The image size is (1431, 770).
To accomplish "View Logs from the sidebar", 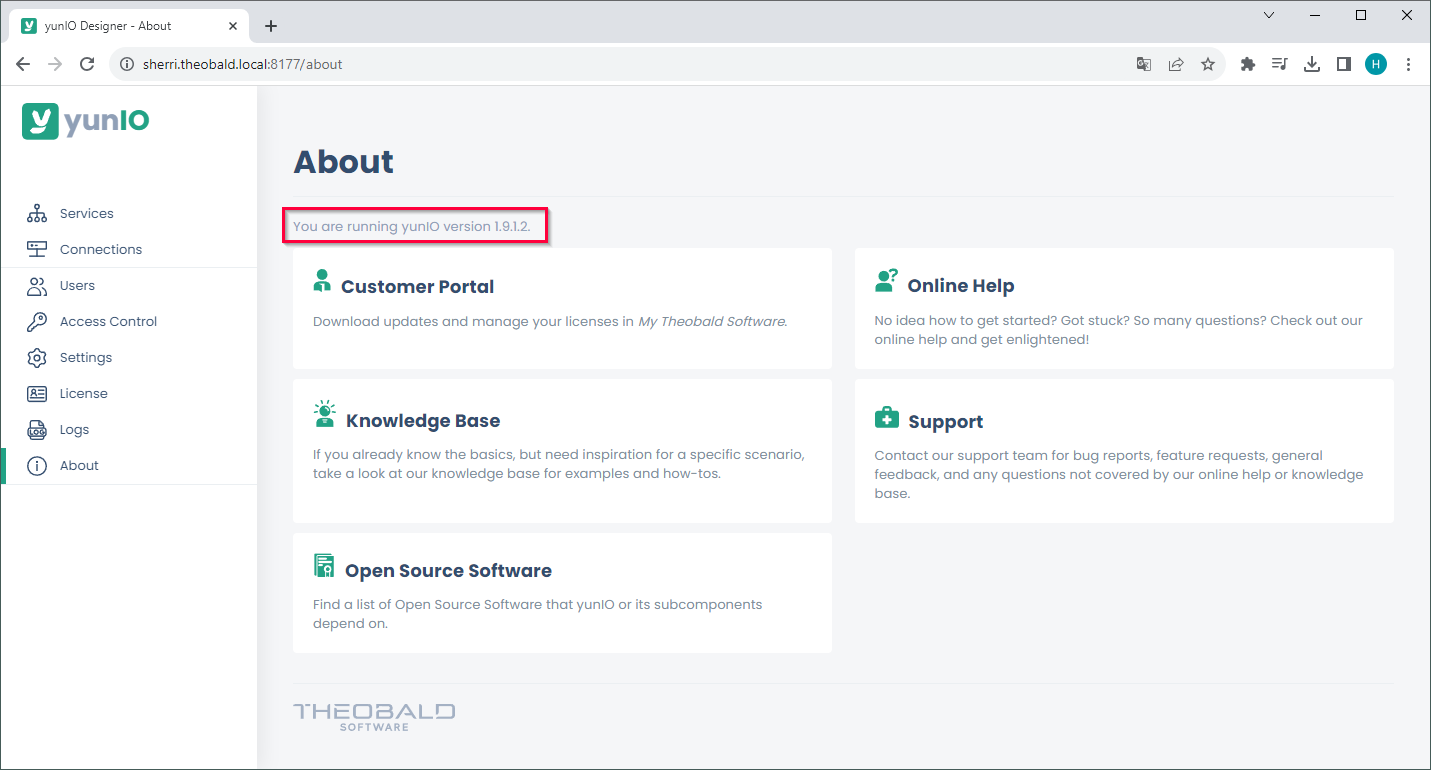I will pos(128,430).
